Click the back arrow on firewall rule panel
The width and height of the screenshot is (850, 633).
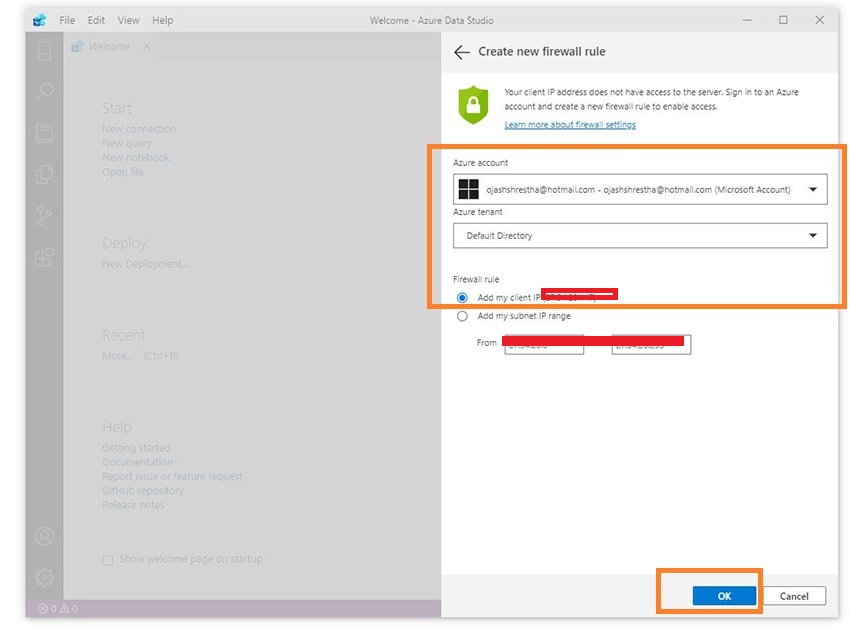[460, 51]
